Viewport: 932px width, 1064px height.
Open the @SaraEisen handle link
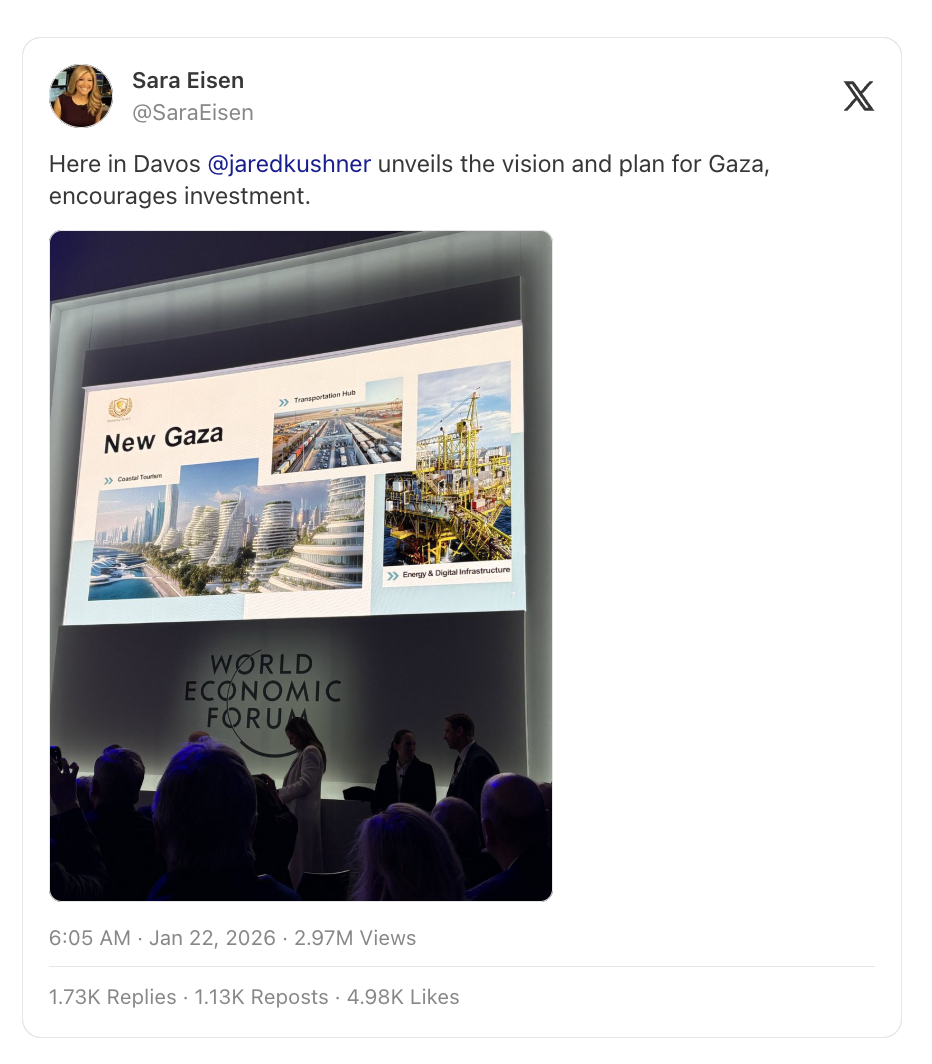193,112
